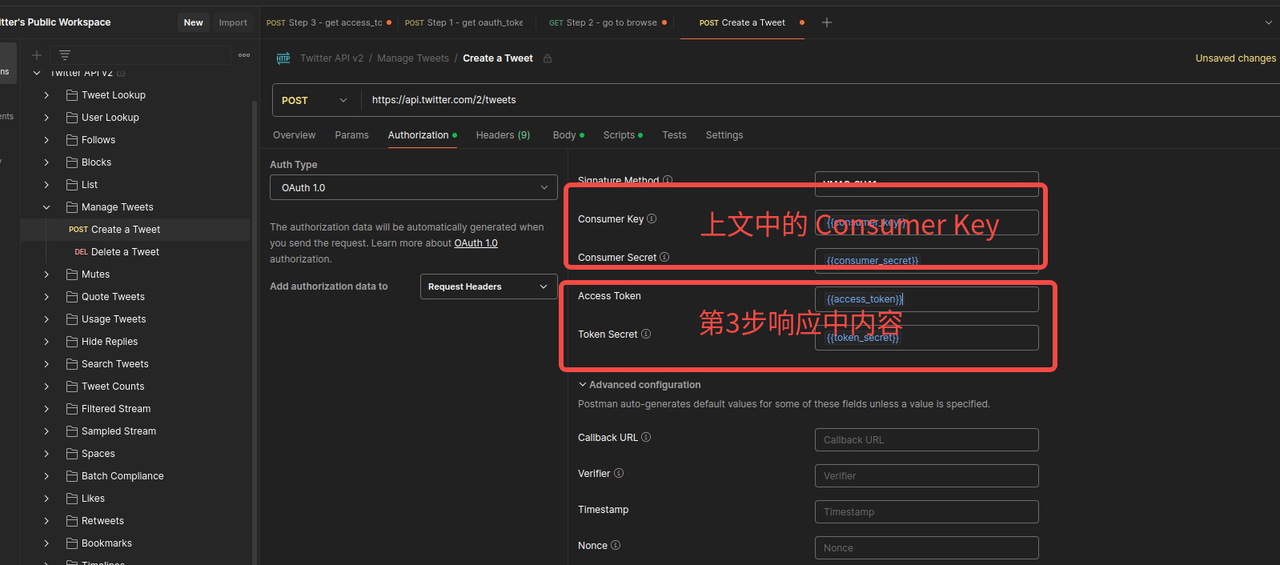Click the HTTP request type icon in the breadcrumb
The width and height of the screenshot is (1280, 565).
tap(283, 58)
